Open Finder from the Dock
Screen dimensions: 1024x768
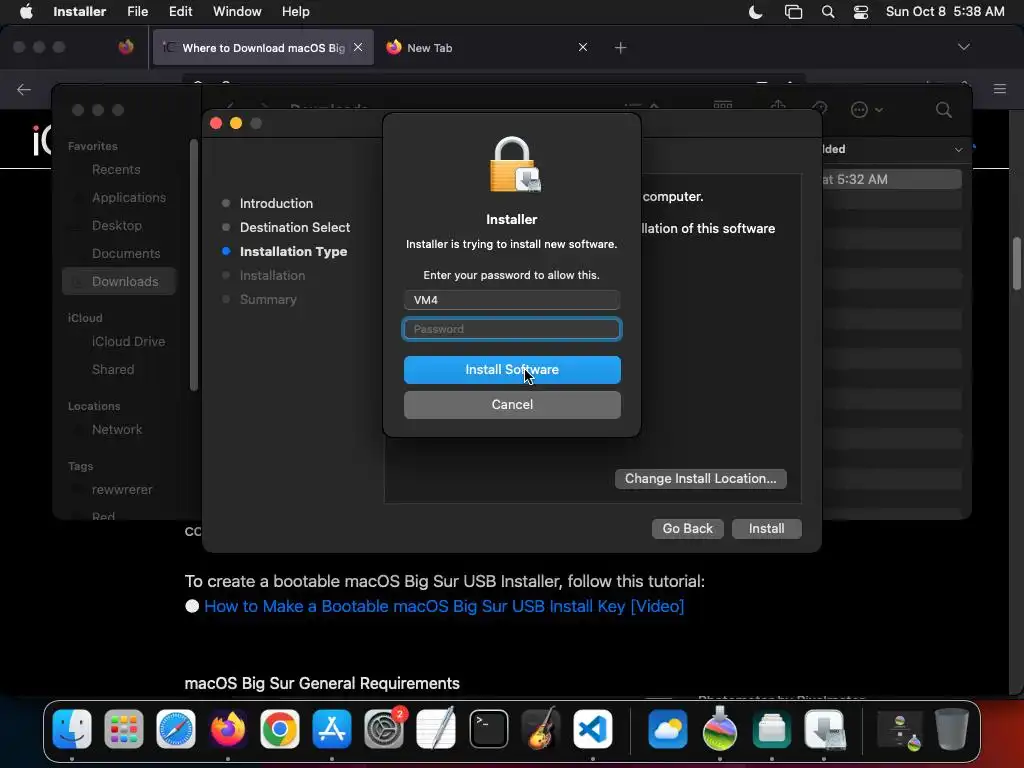72,729
